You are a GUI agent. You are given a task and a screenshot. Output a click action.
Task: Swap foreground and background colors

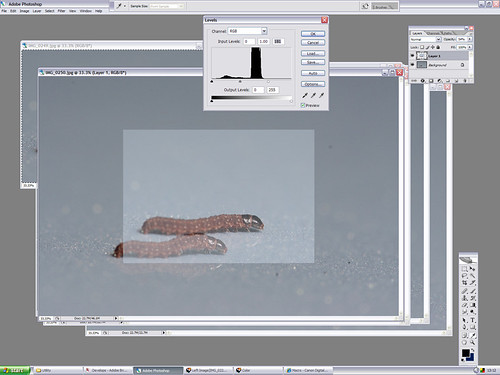point(473,351)
